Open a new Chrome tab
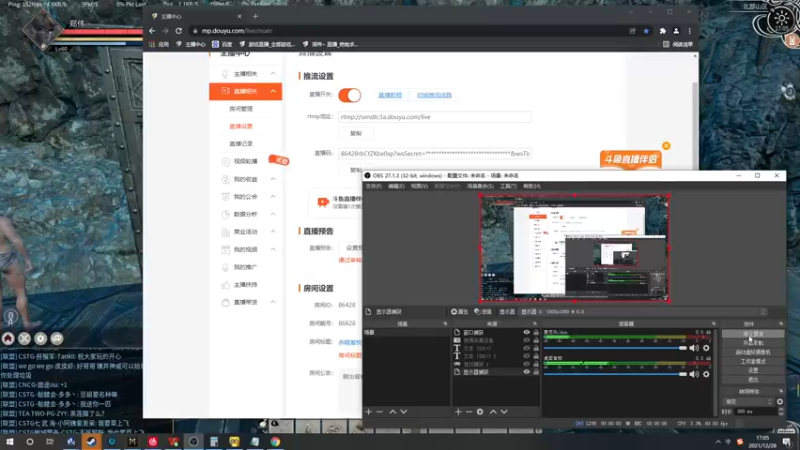 (256, 16)
